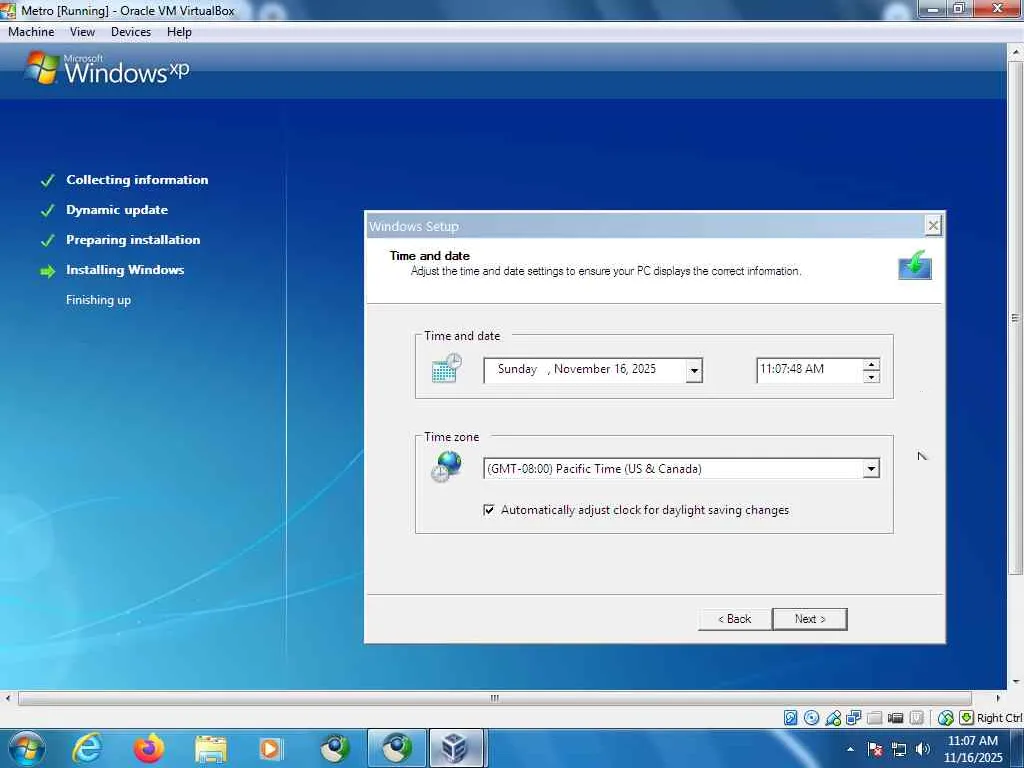Close the Windows Setup dialog

[x=933, y=225]
